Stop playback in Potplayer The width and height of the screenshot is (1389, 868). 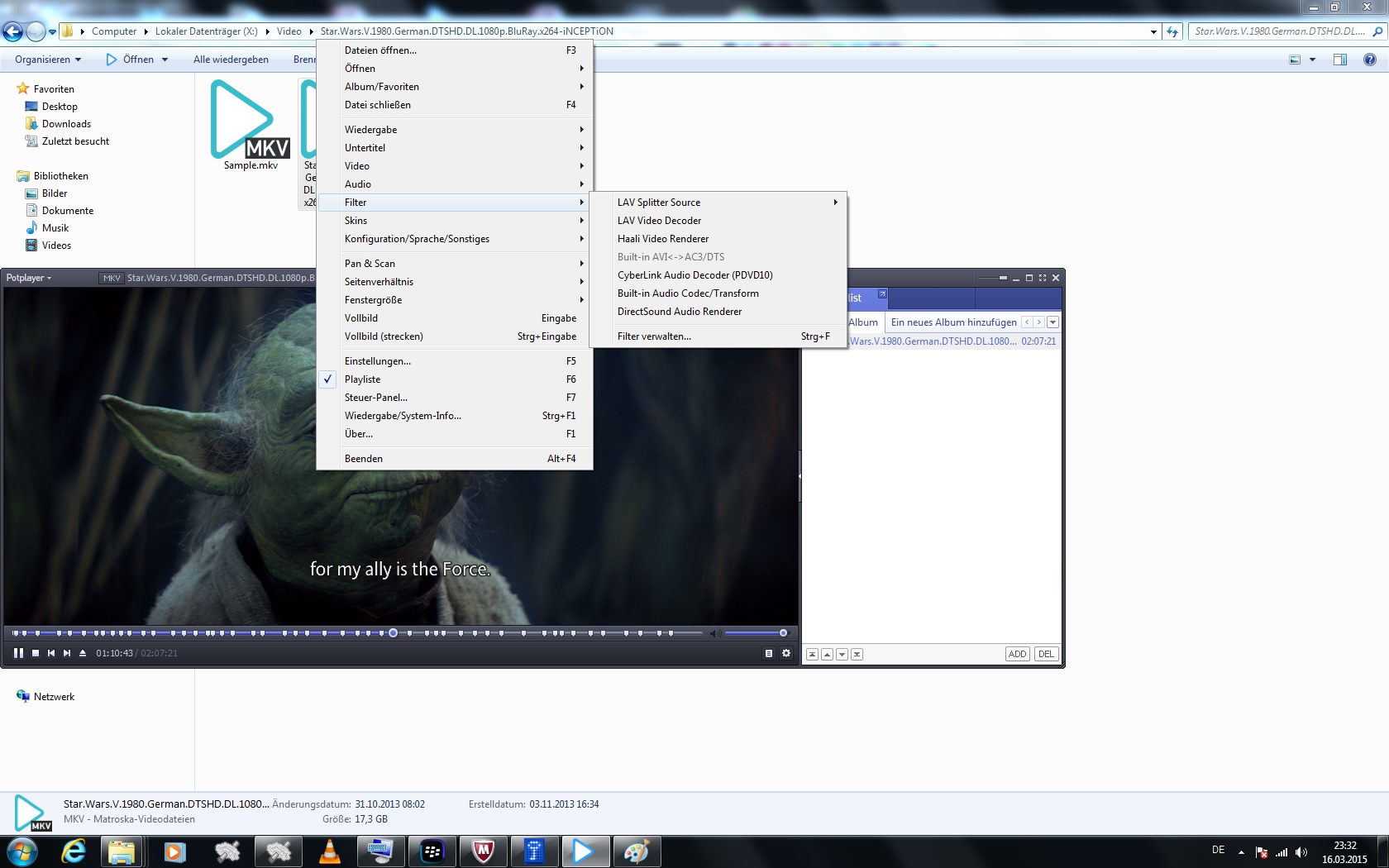[x=36, y=653]
